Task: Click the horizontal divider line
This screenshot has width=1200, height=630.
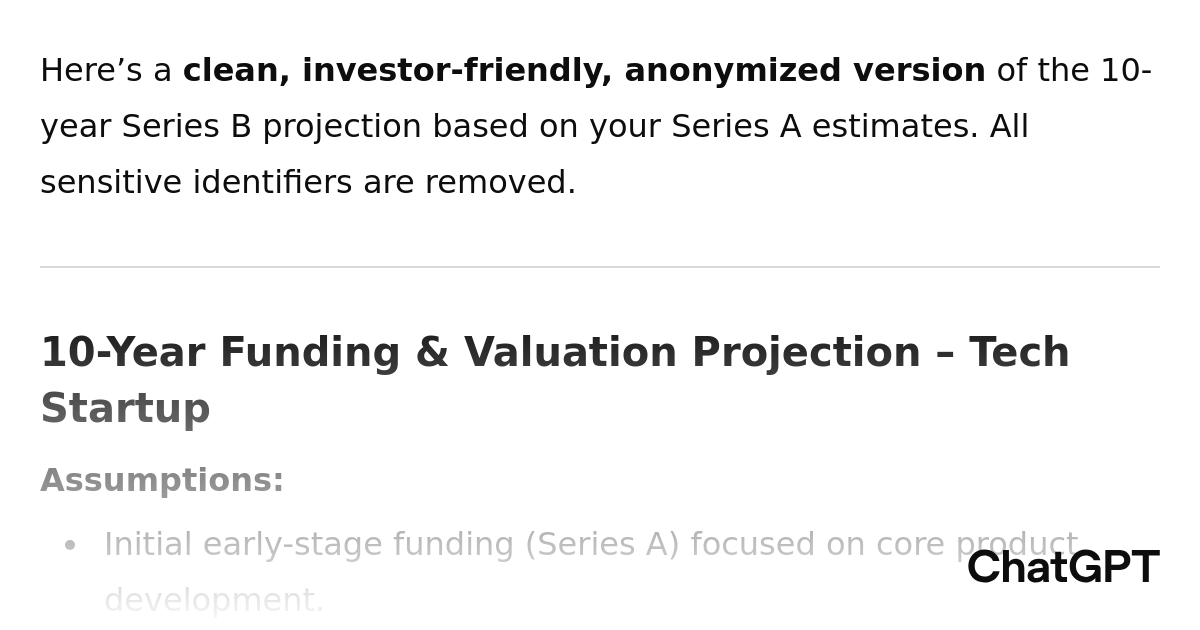Action: click(600, 267)
